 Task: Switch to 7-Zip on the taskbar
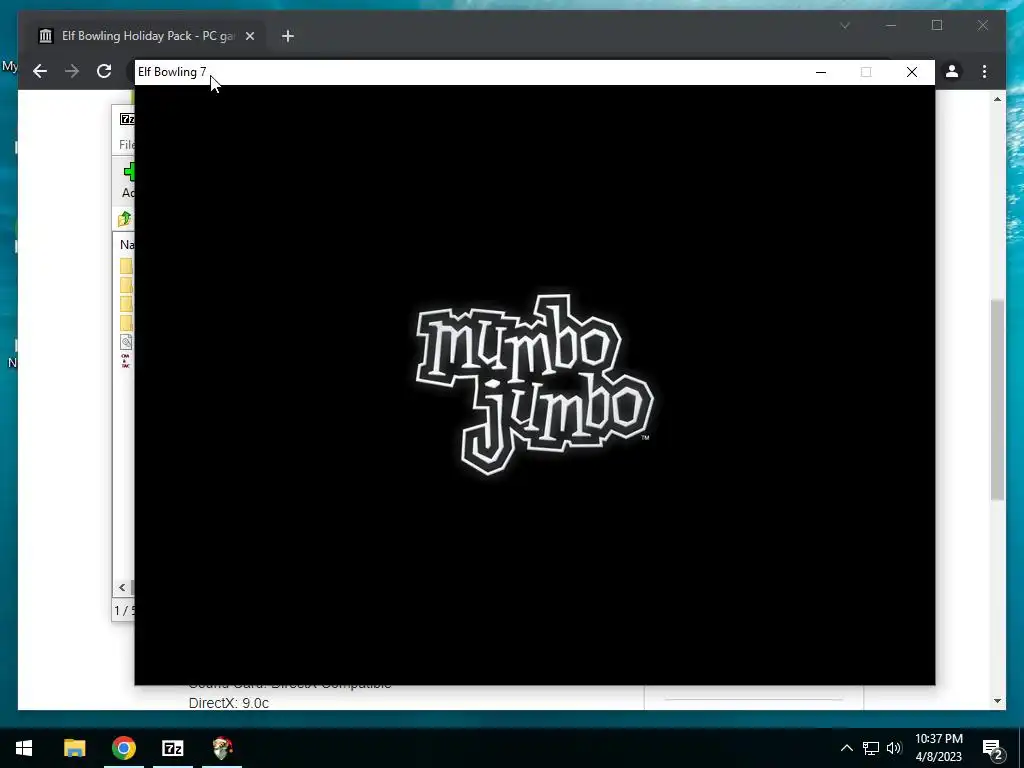pos(173,748)
